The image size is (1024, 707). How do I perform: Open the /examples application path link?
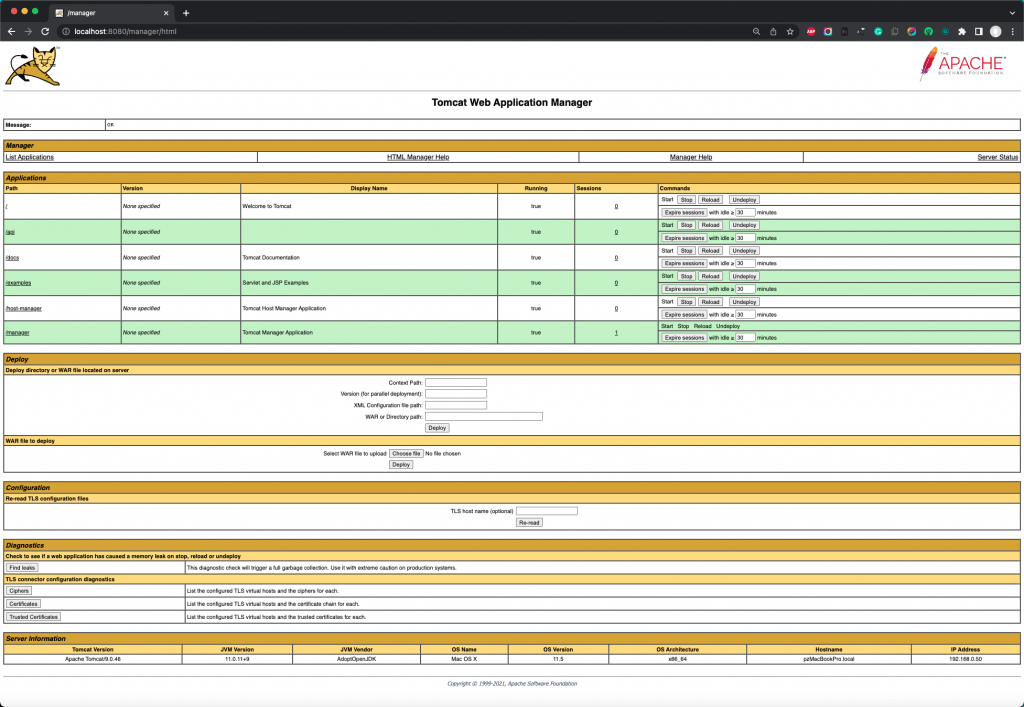[18, 283]
